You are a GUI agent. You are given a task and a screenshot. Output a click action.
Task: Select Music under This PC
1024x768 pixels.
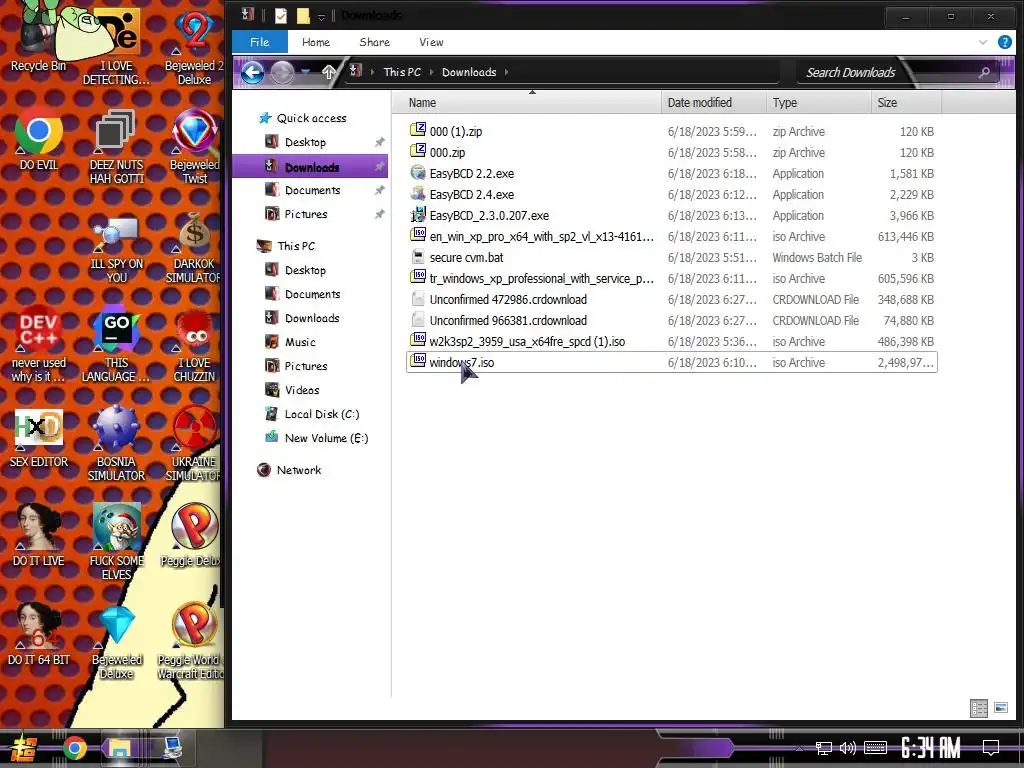tap(300, 342)
